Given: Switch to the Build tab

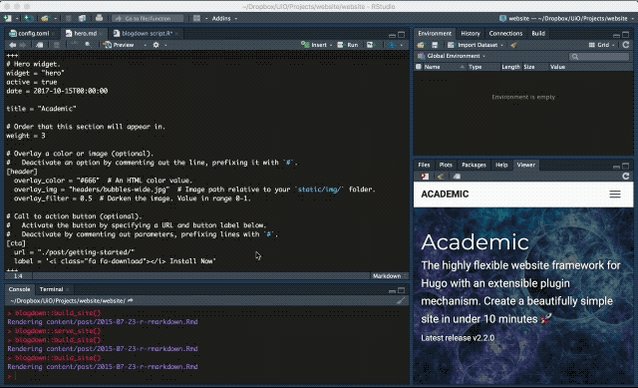Looking at the screenshot, I should pyautogui.click(x=538, y=33).
